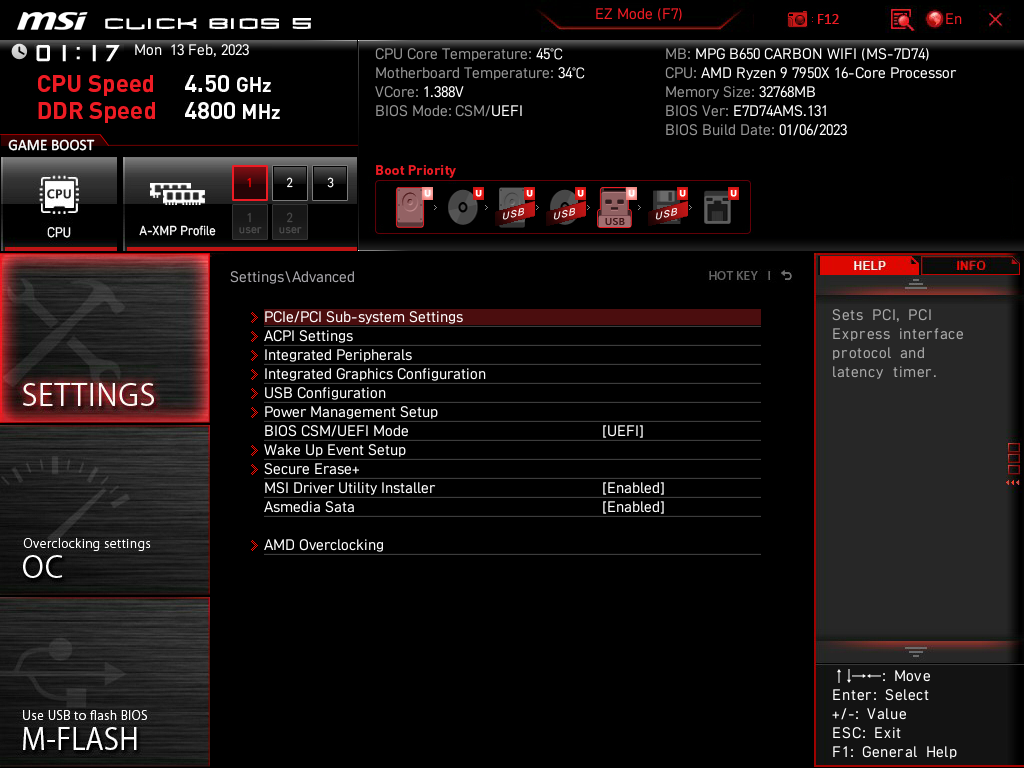Change language via the globe En icon
1024x768 pixels.
coord(944,20)
